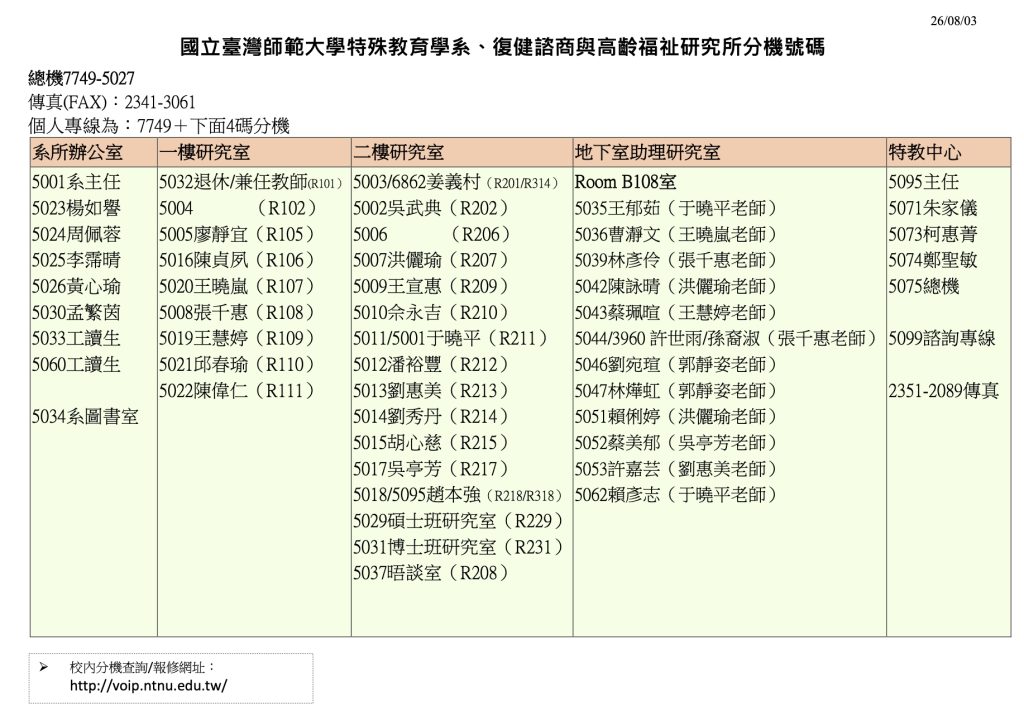Image resolution: width=1024 pixels, height=715 pixels.
Task: Select 5051賴俐婷 assistant entry
Action: point(677,417)
